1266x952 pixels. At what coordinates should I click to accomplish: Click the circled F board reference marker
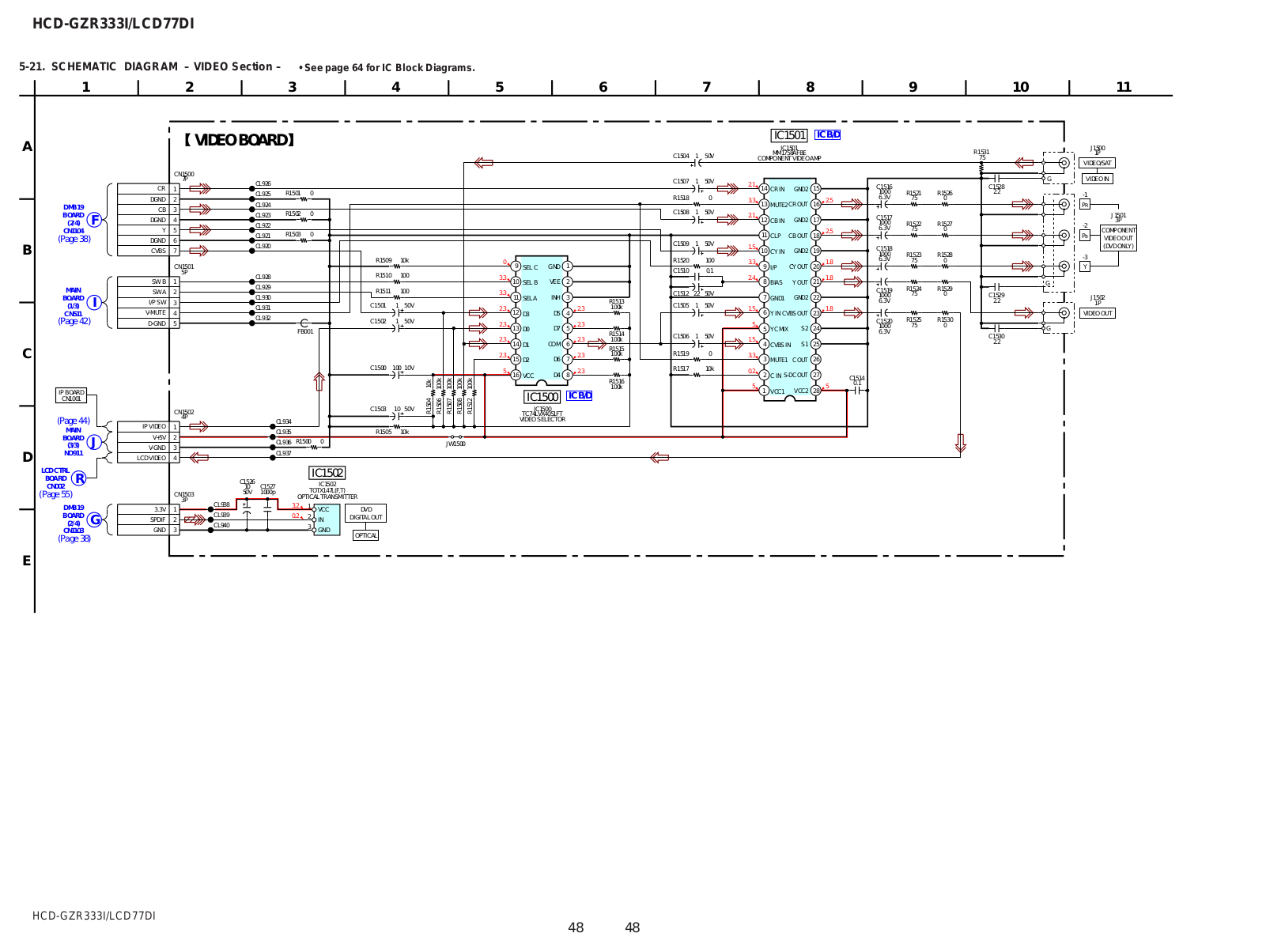(95, 220)
